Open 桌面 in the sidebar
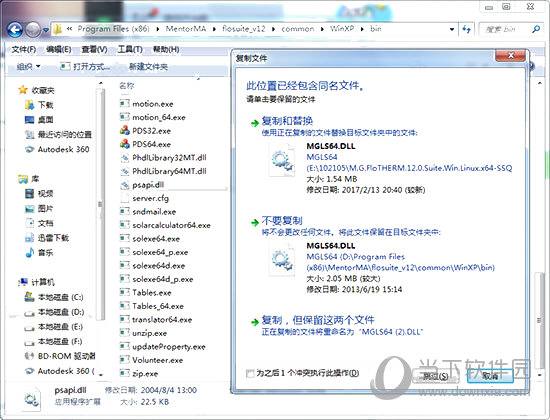Image resolution: width=550 pixels, height=420 pixels. 39,120
